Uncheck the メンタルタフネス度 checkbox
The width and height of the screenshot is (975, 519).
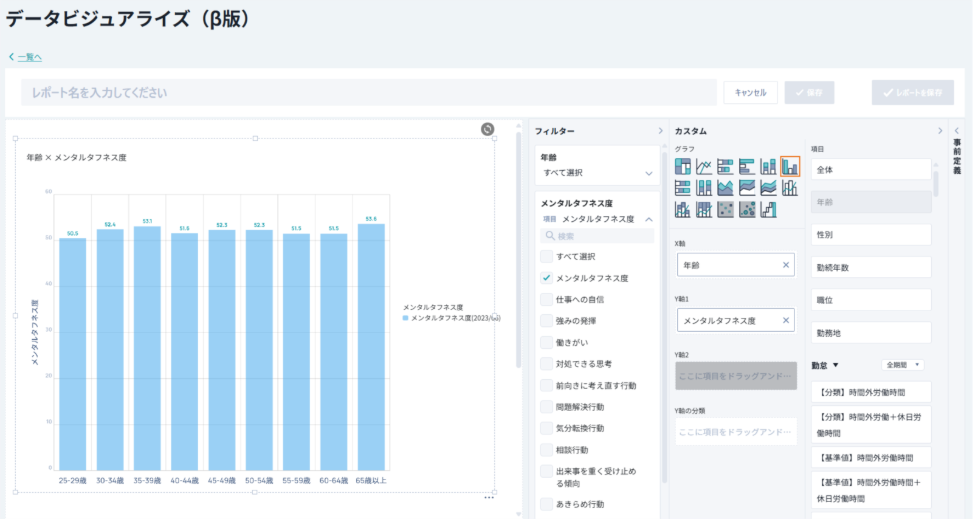546,278
